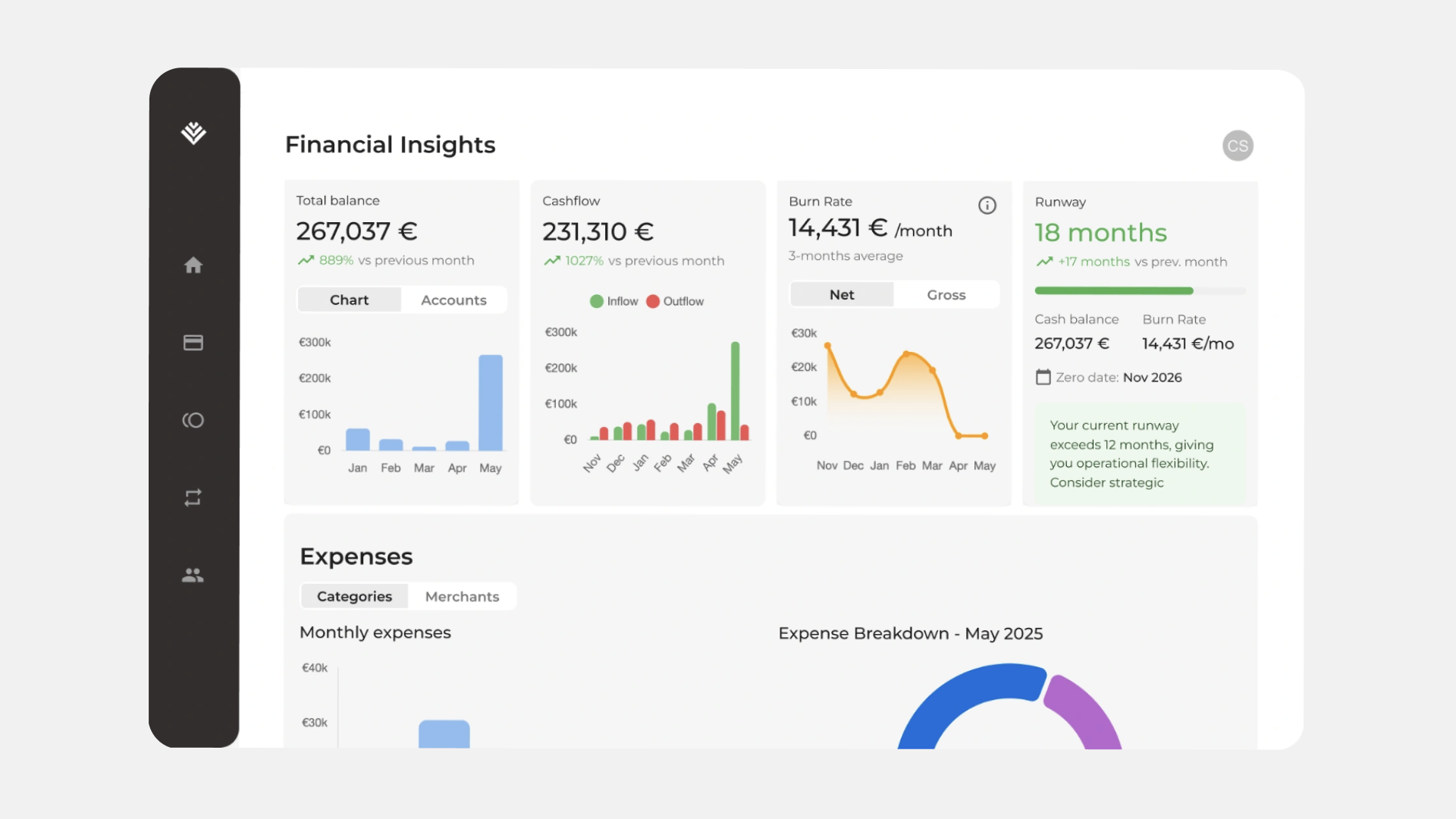
Task: Click the May bar in balance chart
Action: click(491, 402)
